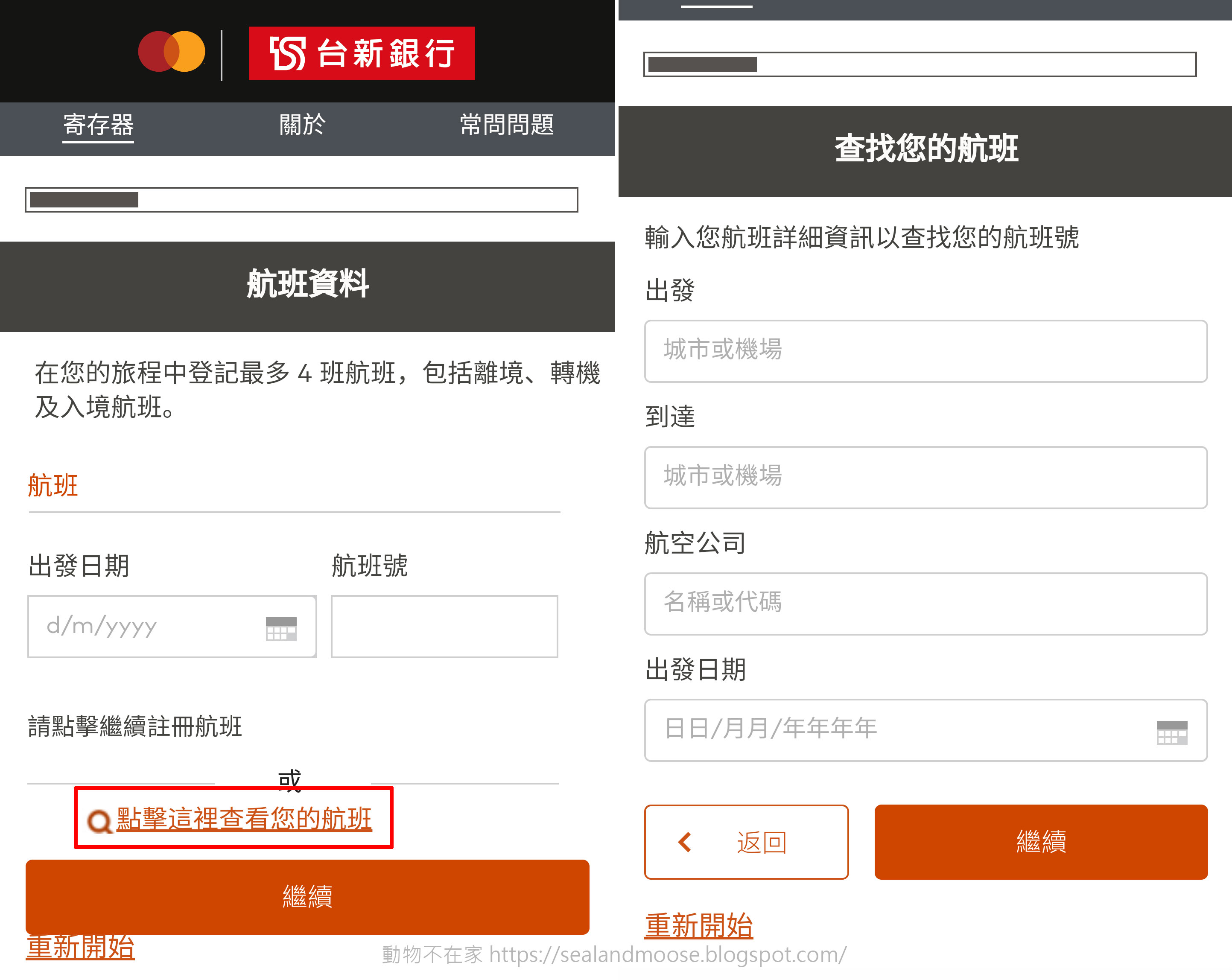The height and width of the screenshot is (980, 1232).
Task: Focus the 航班號 input field
Action: (x=444, y=626)
